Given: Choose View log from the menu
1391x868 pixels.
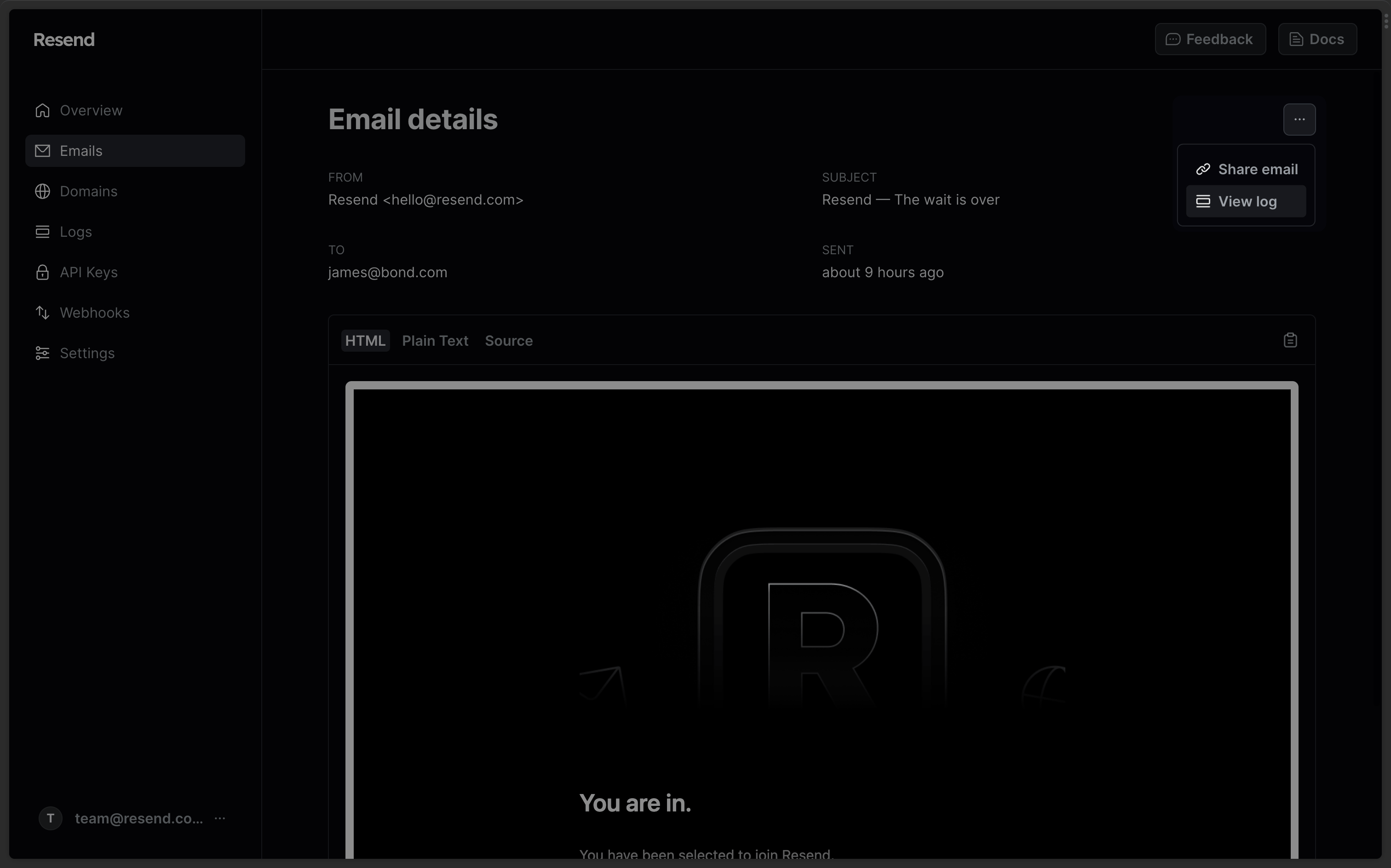Looking at the screenshot, I should click(x=1246, y=201).
